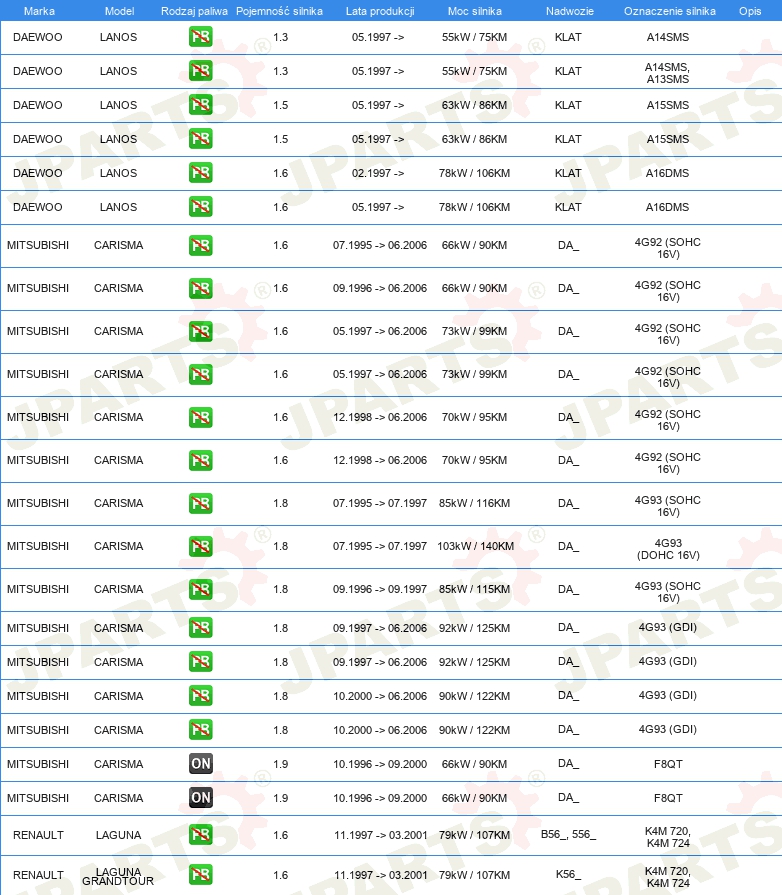Image resolution: width=782 pixels, height=895 pixels.
Task: Click petrol icon in Lanos A14SMS, A13SMS row
Action: point(200,71)
